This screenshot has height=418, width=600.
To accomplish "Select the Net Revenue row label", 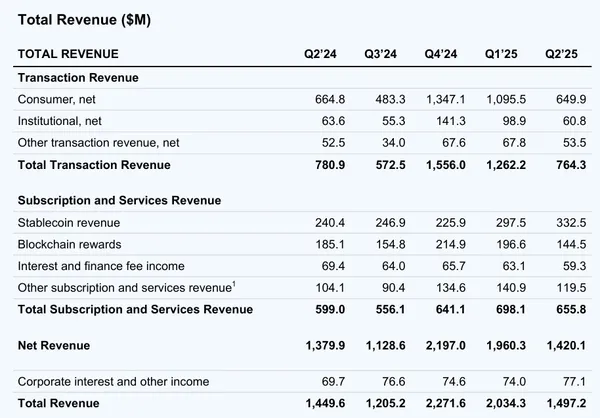I will pos(54,346).
